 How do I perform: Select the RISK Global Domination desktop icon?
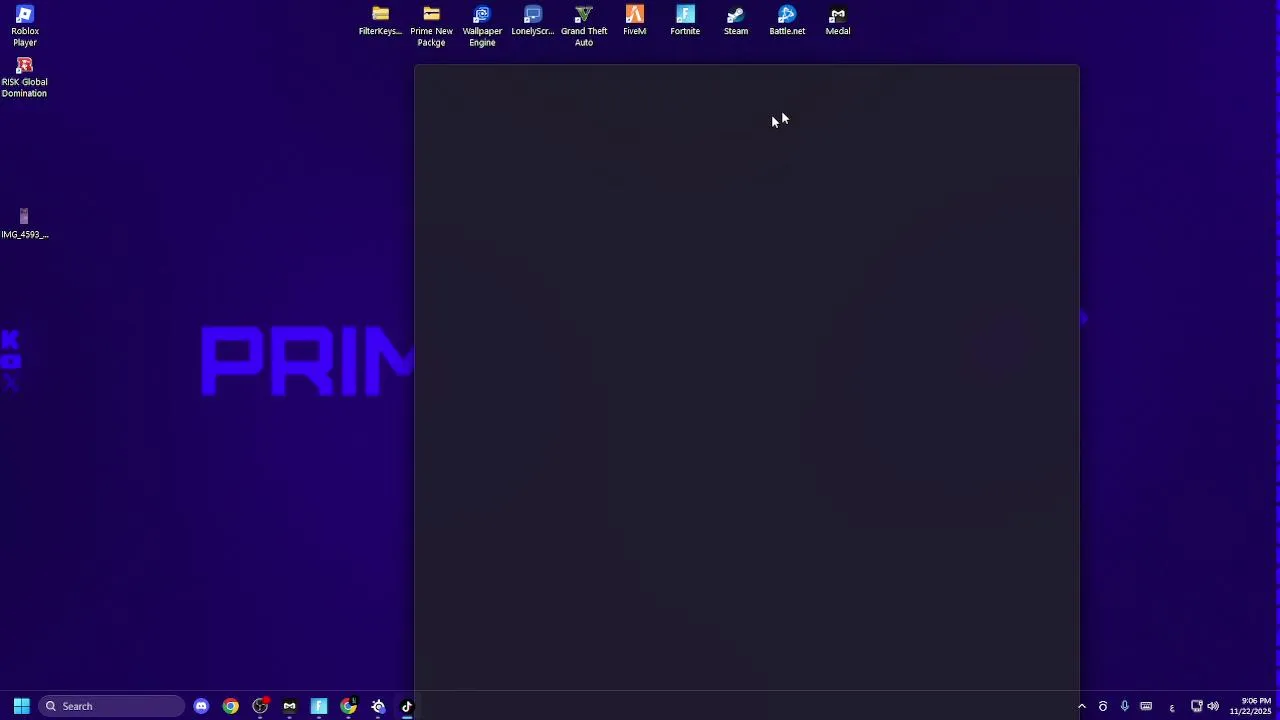[25, 77]
